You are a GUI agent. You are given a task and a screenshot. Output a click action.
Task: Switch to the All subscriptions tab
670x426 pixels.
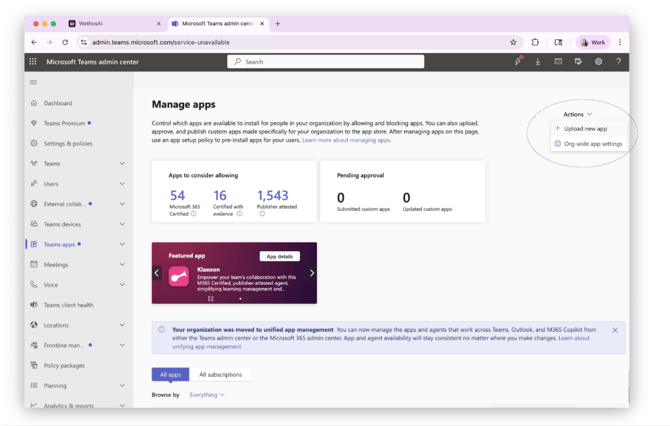point(220,375)
